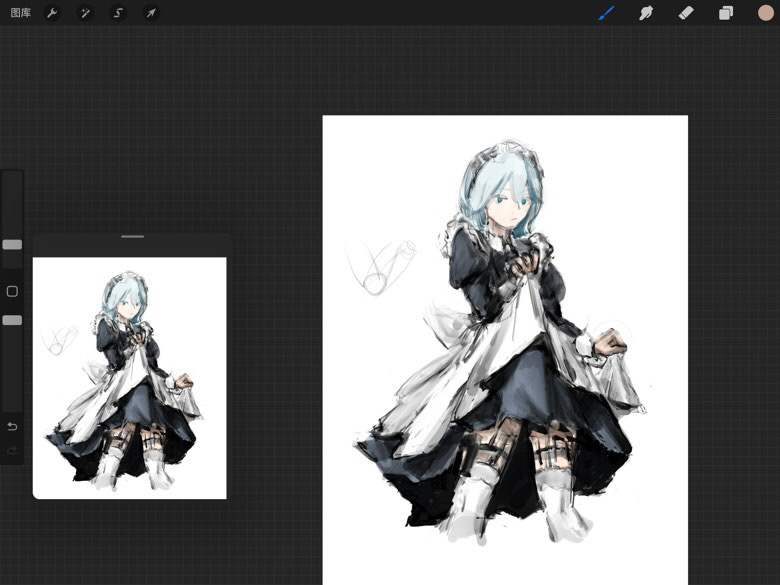Viewport: 780px width, 585px height.
Task: Adjust the brush opacity slider handle
Action: (x=12, y=320)
